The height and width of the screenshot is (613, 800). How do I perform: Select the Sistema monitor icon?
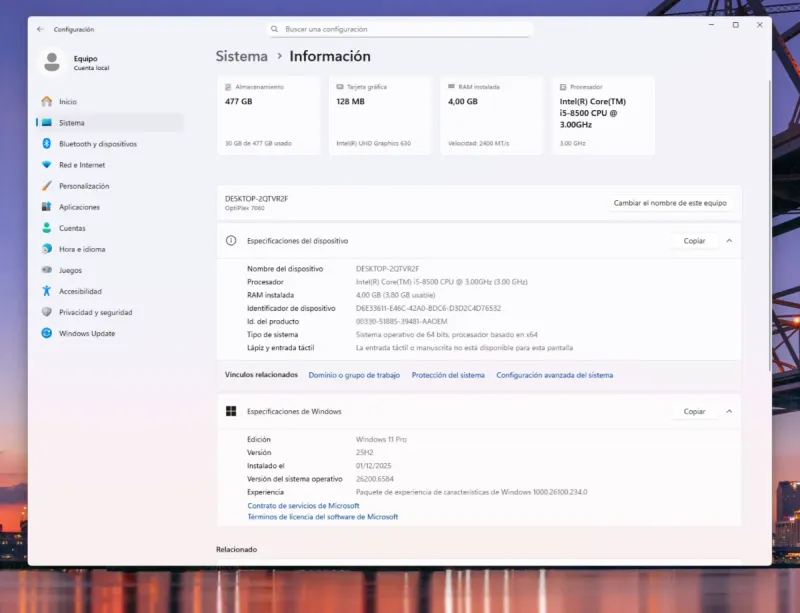click(47, 122)
